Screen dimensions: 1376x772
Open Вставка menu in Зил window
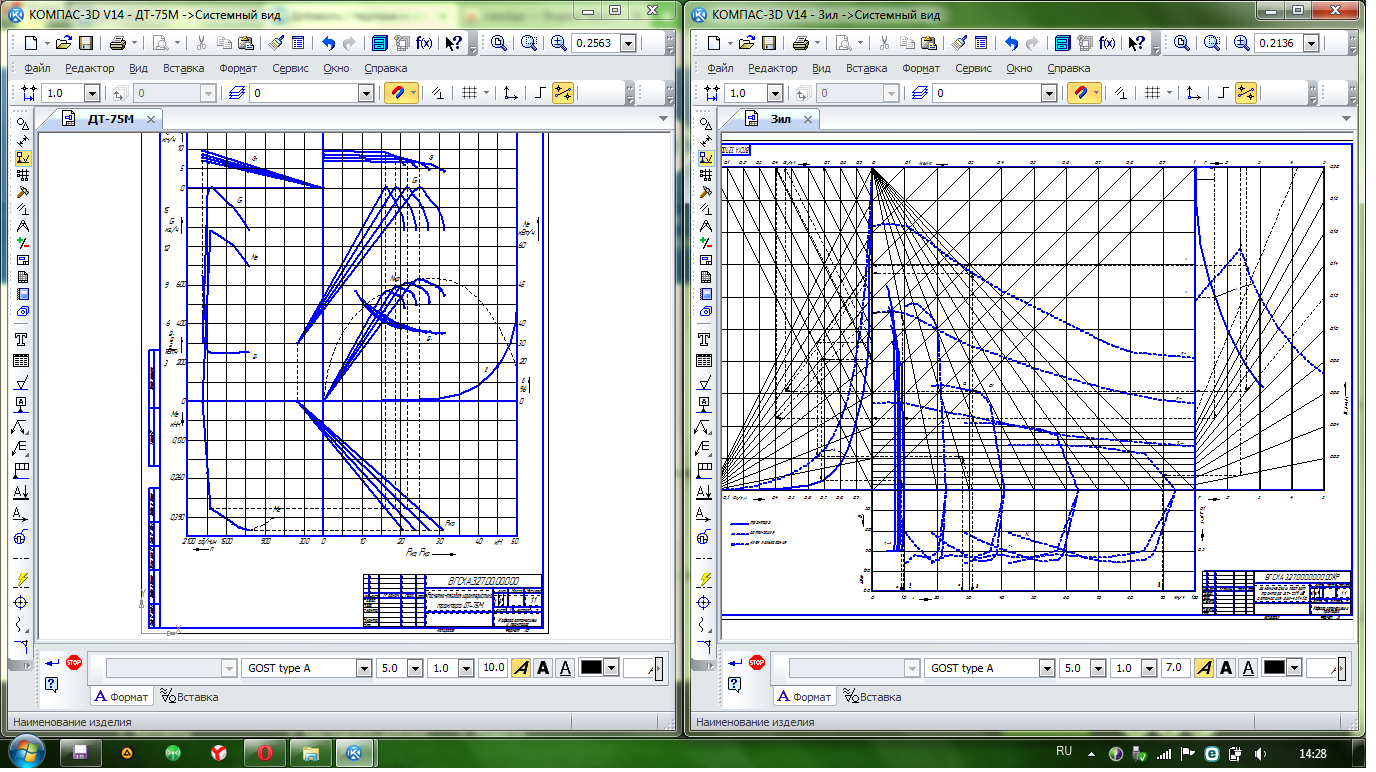[866, 68]
